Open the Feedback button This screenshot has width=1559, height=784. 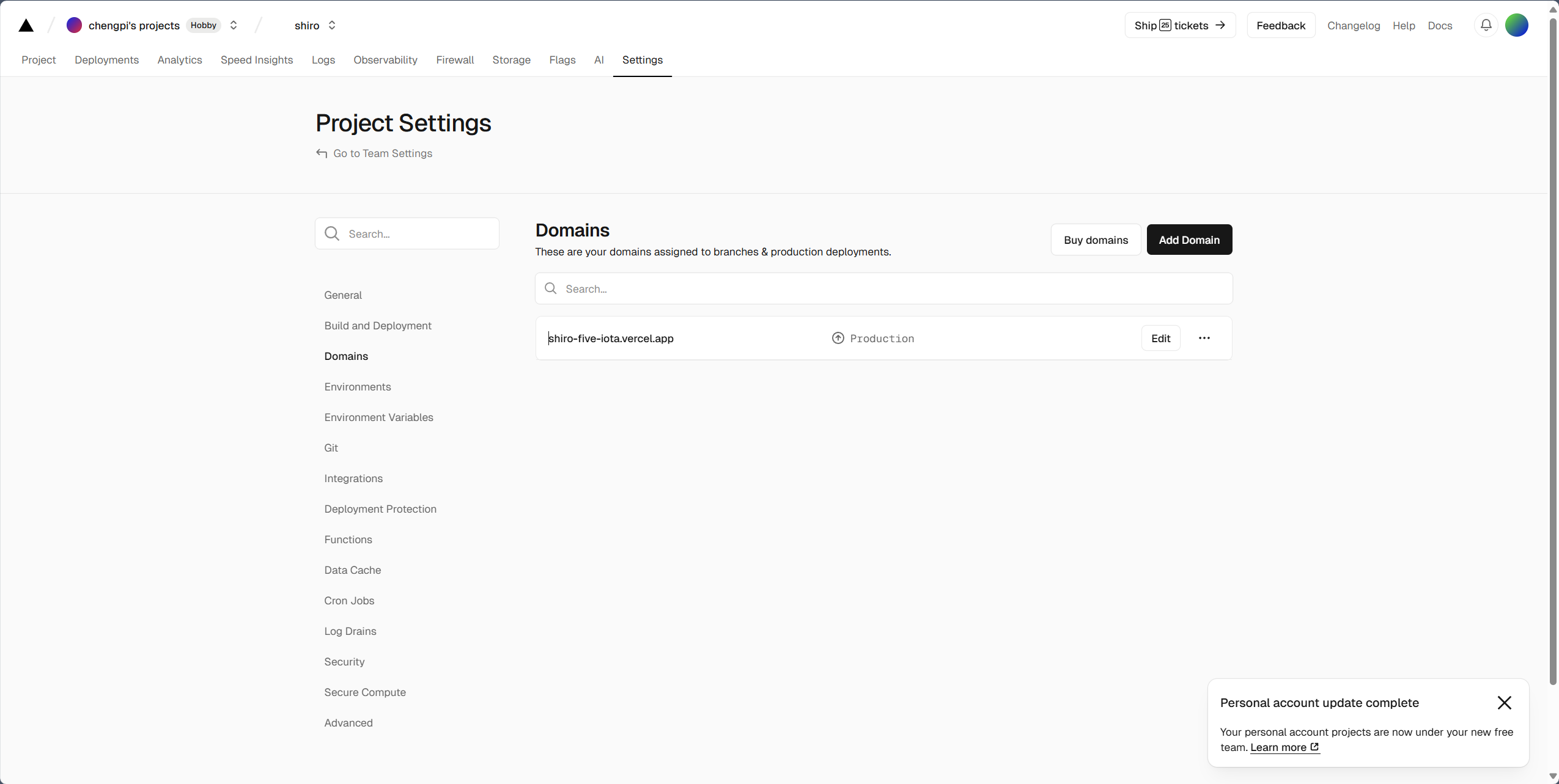tap(1281, 25)
